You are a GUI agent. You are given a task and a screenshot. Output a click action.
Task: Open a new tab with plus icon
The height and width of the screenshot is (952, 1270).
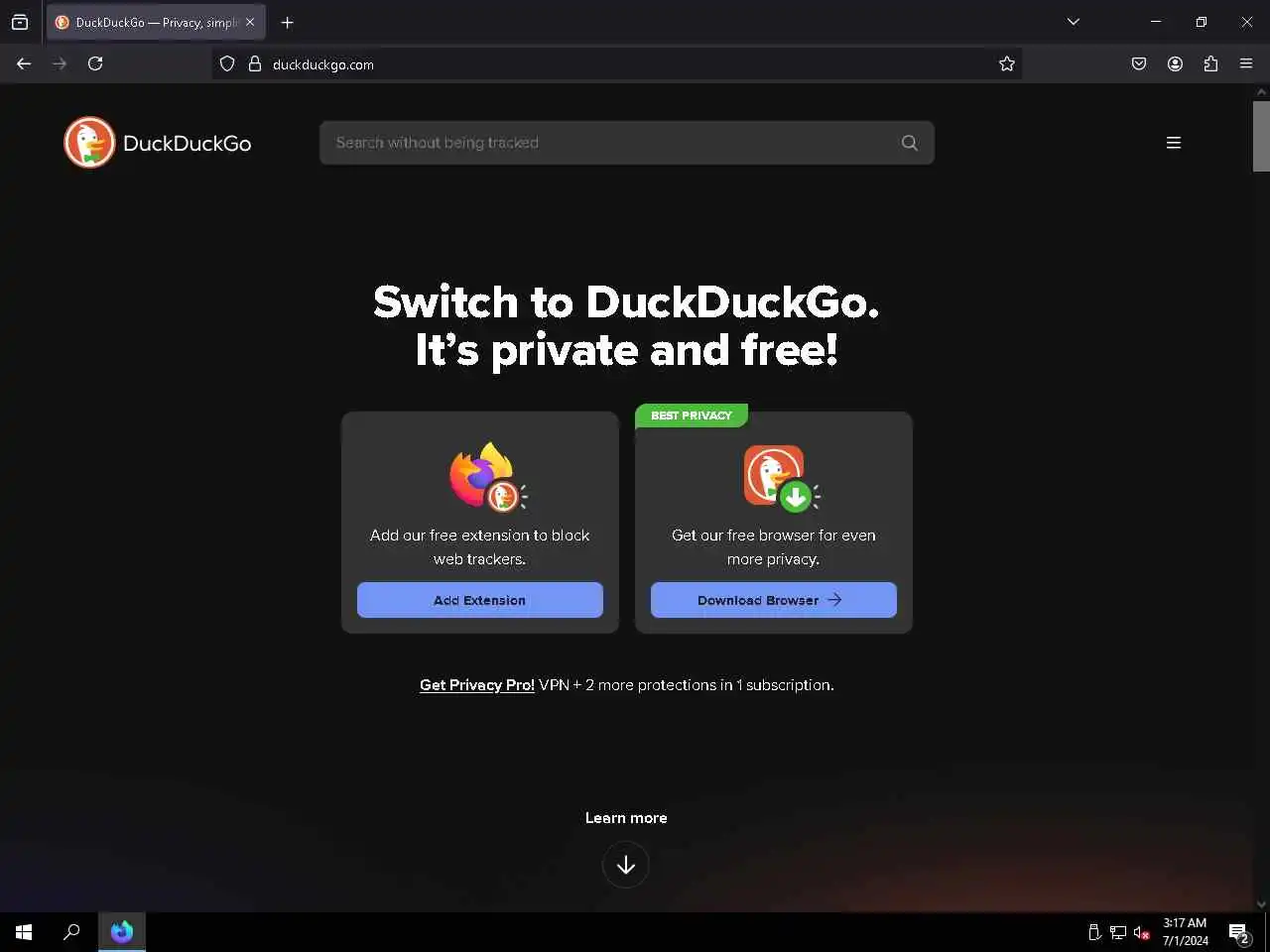[x=288, y=22]
